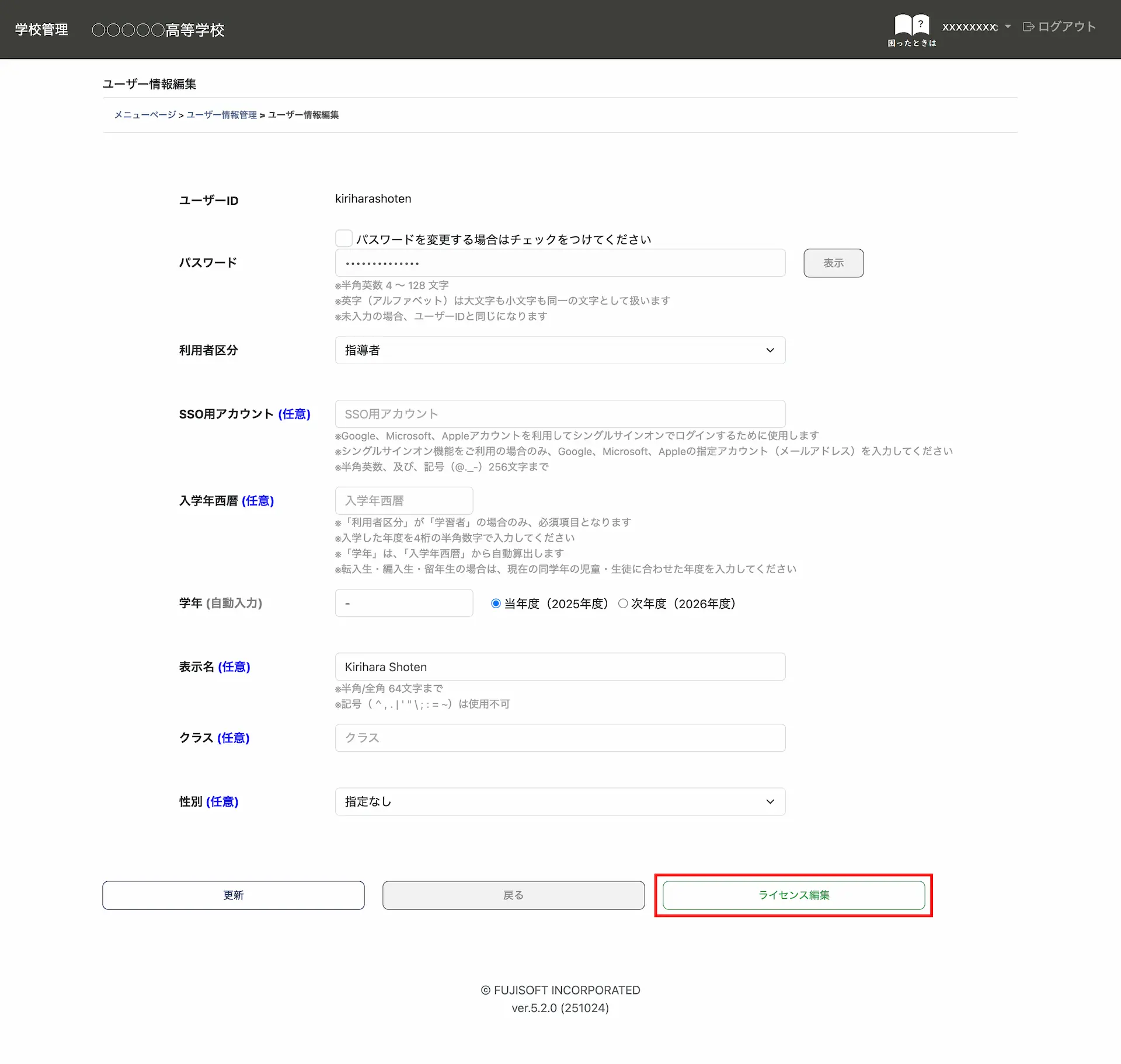Viewport: 1121px width, 1064px height.
Task: Open the 利用者区分 dropdown
Action: coord(560,350)
